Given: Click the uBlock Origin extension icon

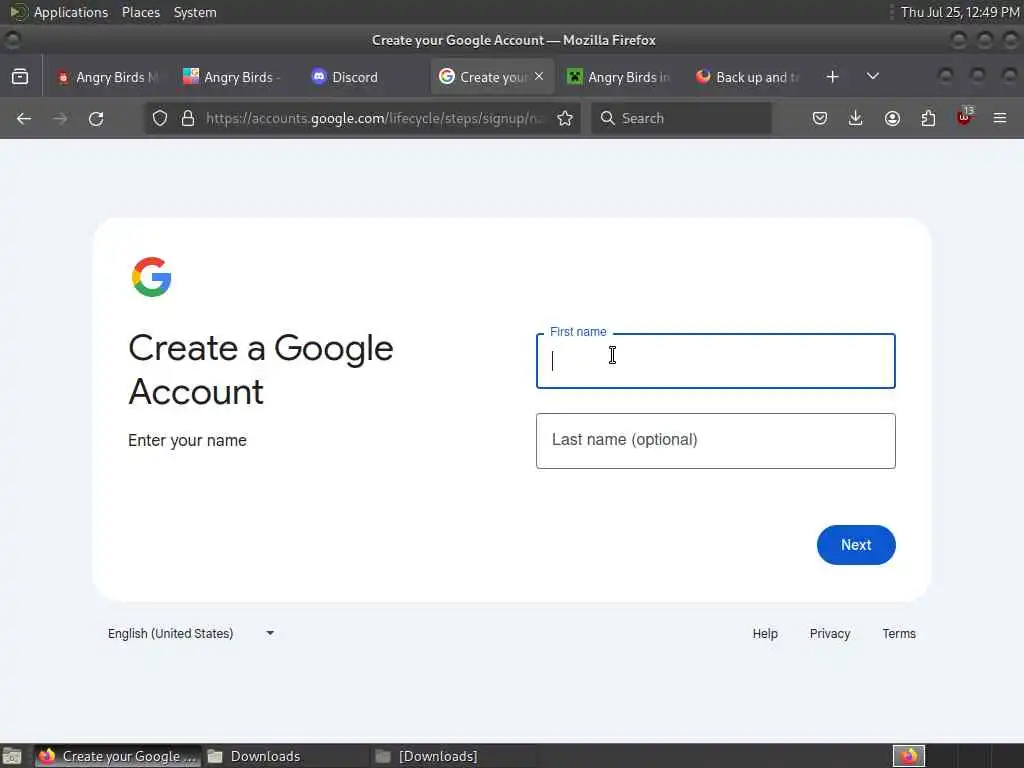Looking at the screenshot, I should tap(965, 117).
